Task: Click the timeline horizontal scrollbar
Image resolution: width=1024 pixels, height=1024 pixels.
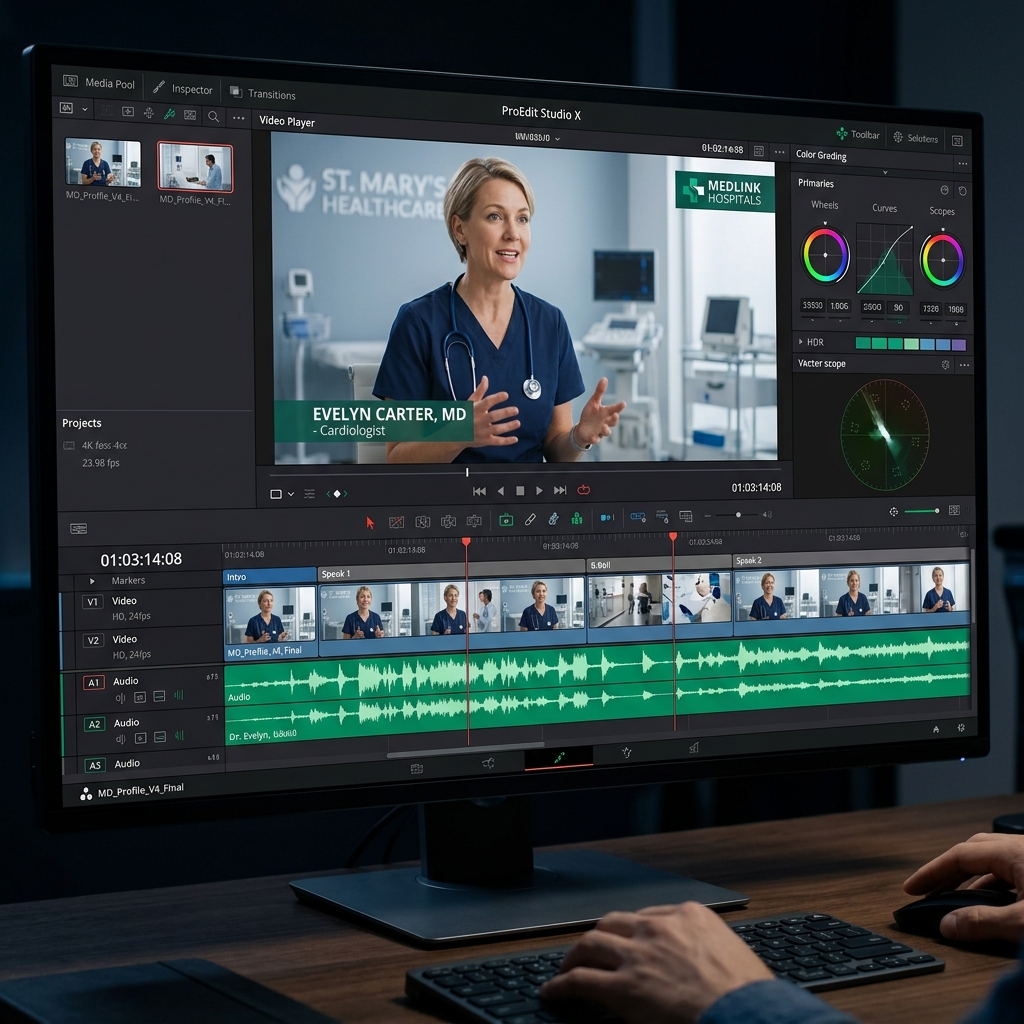Action: pyautogui.click(x=465, y=749)
